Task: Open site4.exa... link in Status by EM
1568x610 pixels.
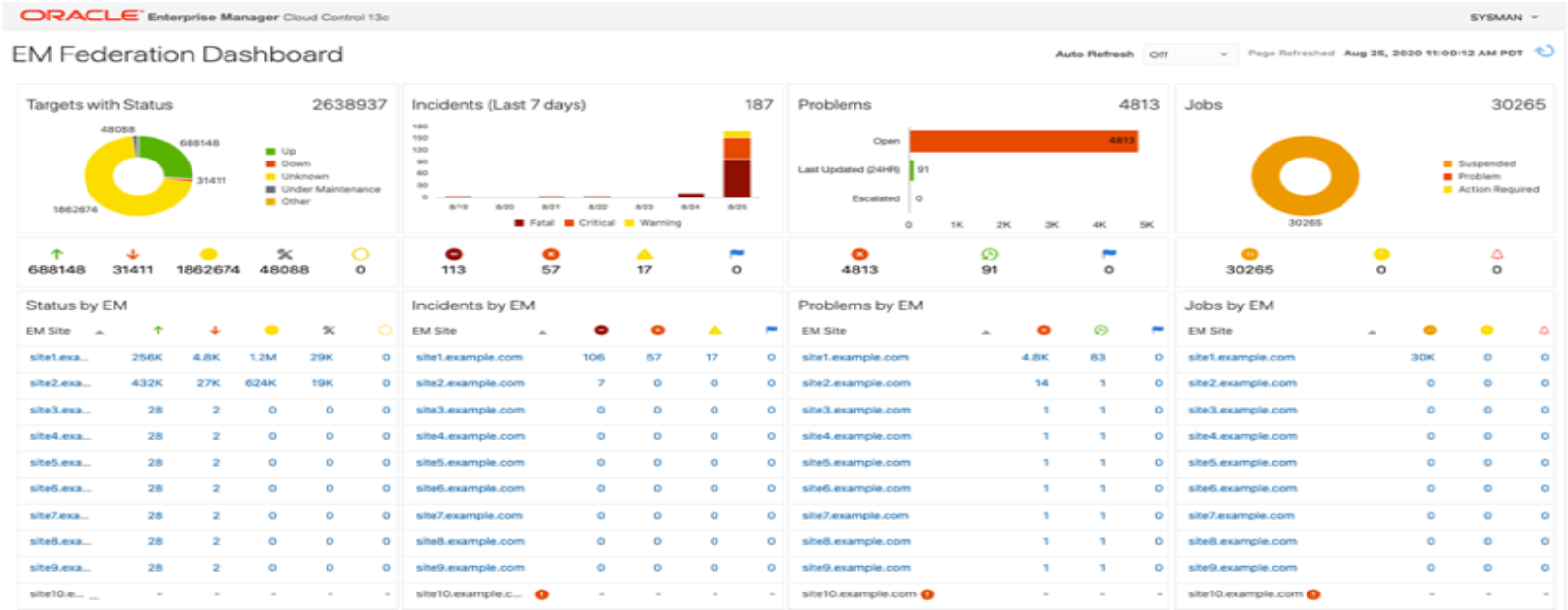Action: [59, 436]
